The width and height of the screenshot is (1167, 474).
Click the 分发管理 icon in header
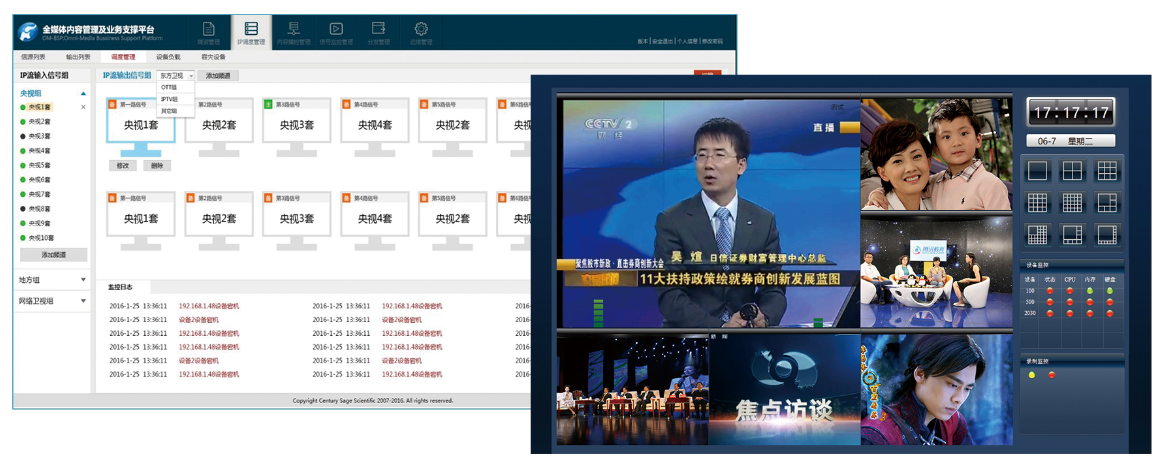pyautogui.click(x=379, y=32)
